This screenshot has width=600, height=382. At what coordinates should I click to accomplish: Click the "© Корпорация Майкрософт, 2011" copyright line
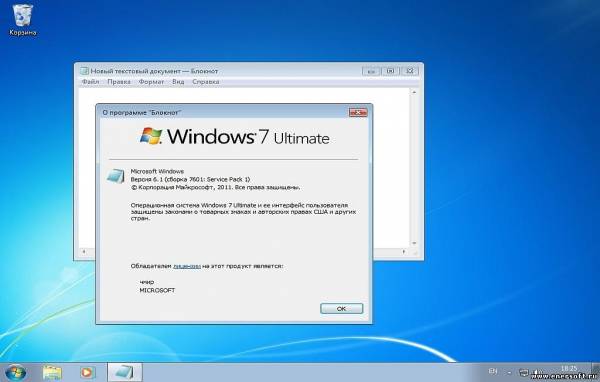click(216, 187)
